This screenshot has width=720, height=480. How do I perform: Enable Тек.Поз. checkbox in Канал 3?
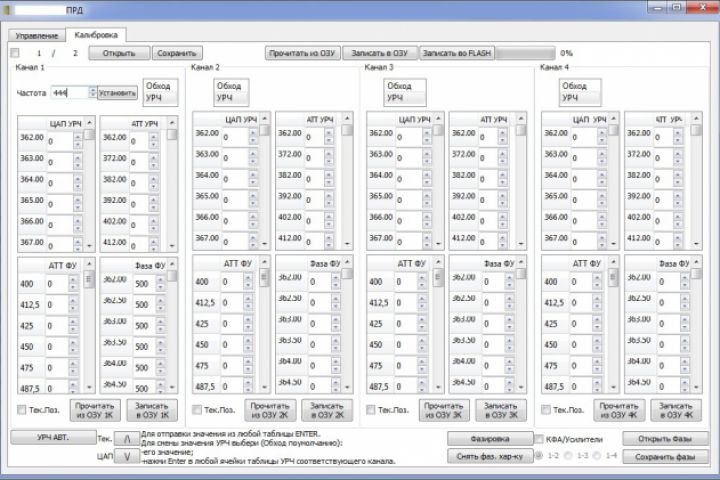[x=371, y=410]
